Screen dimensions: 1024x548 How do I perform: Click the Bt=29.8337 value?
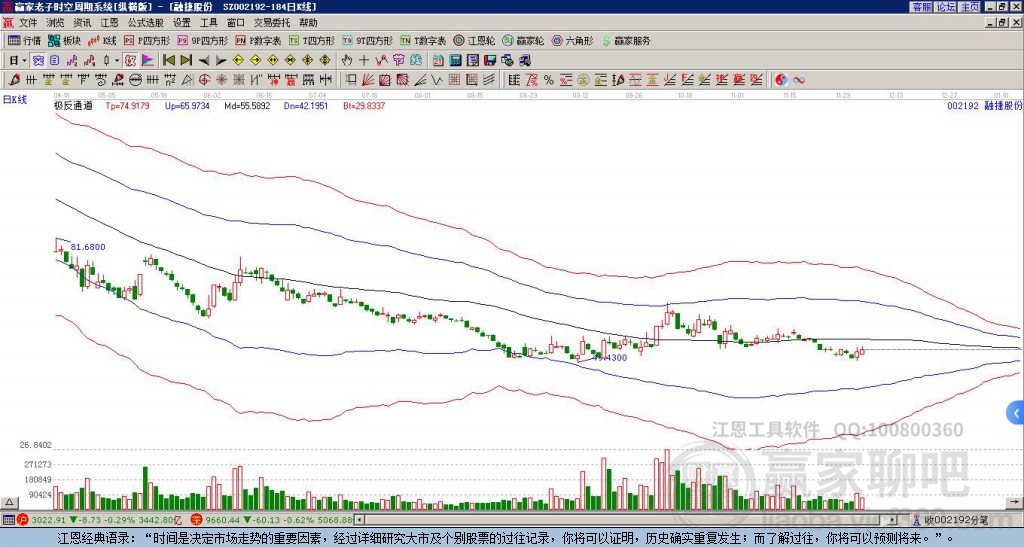pyautogui.click(x=364, y=105)
